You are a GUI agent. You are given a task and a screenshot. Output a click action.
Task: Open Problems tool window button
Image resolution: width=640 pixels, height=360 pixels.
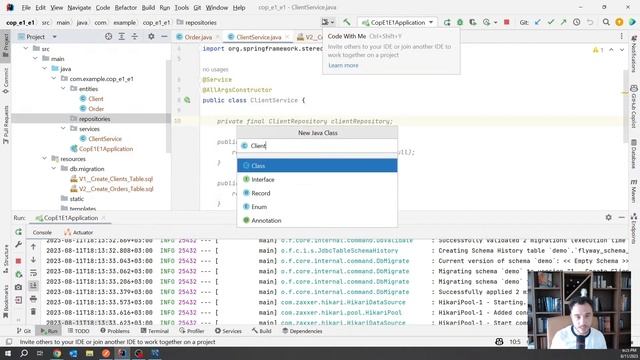115,331
